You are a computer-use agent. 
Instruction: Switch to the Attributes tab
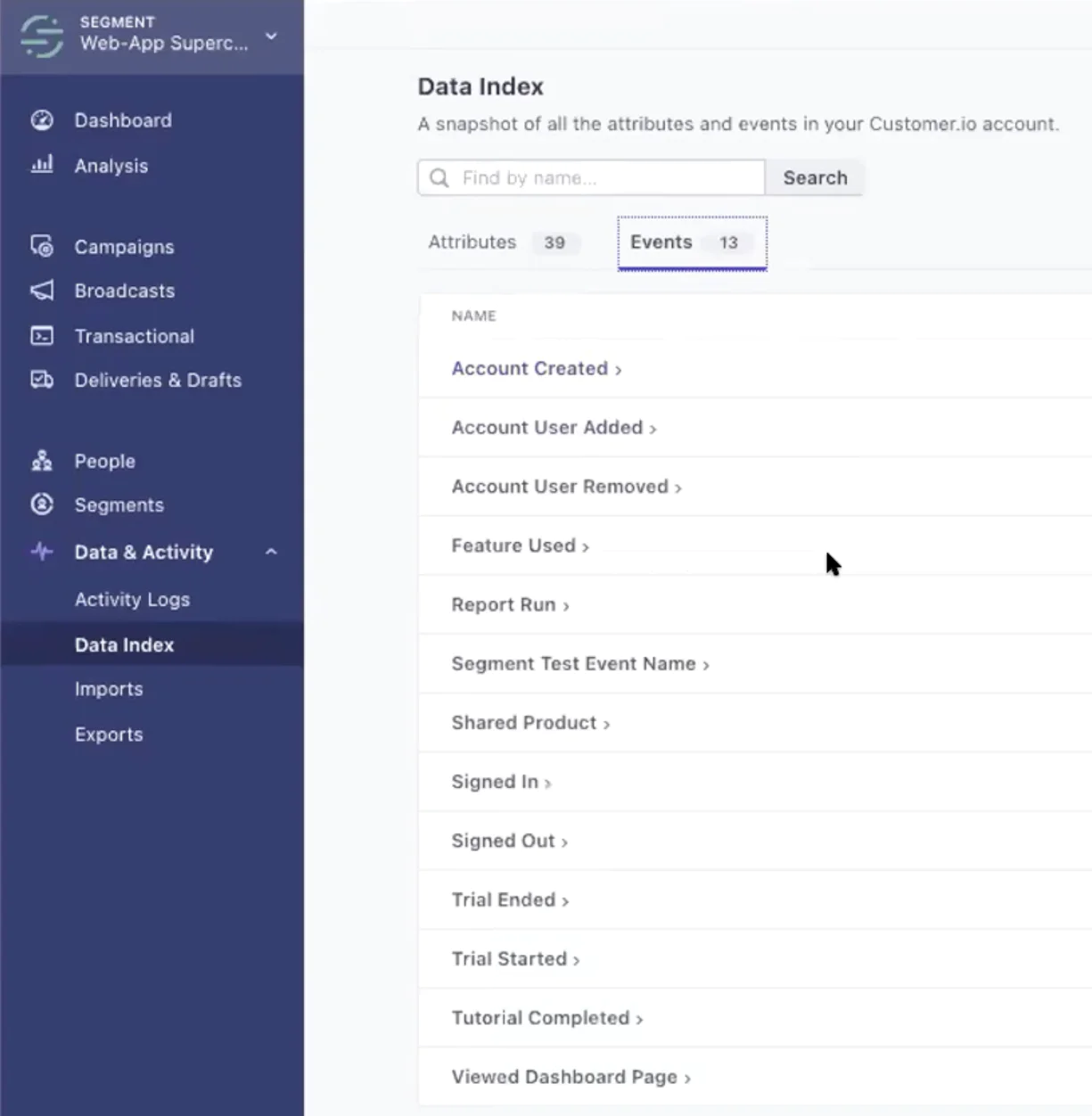pyautogui.click(x=504, y=242)
